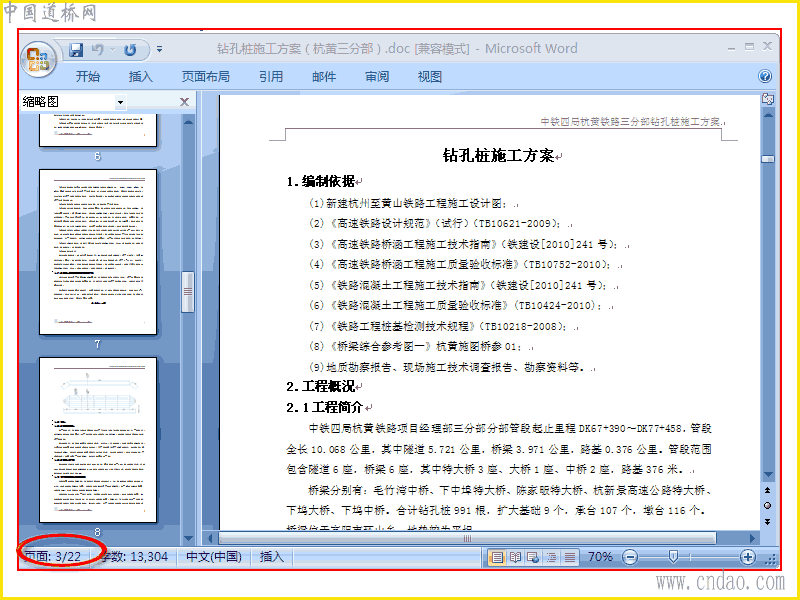Click the window resize grip icon
This screenshot has height=600, width=800.
coord(770,560)
